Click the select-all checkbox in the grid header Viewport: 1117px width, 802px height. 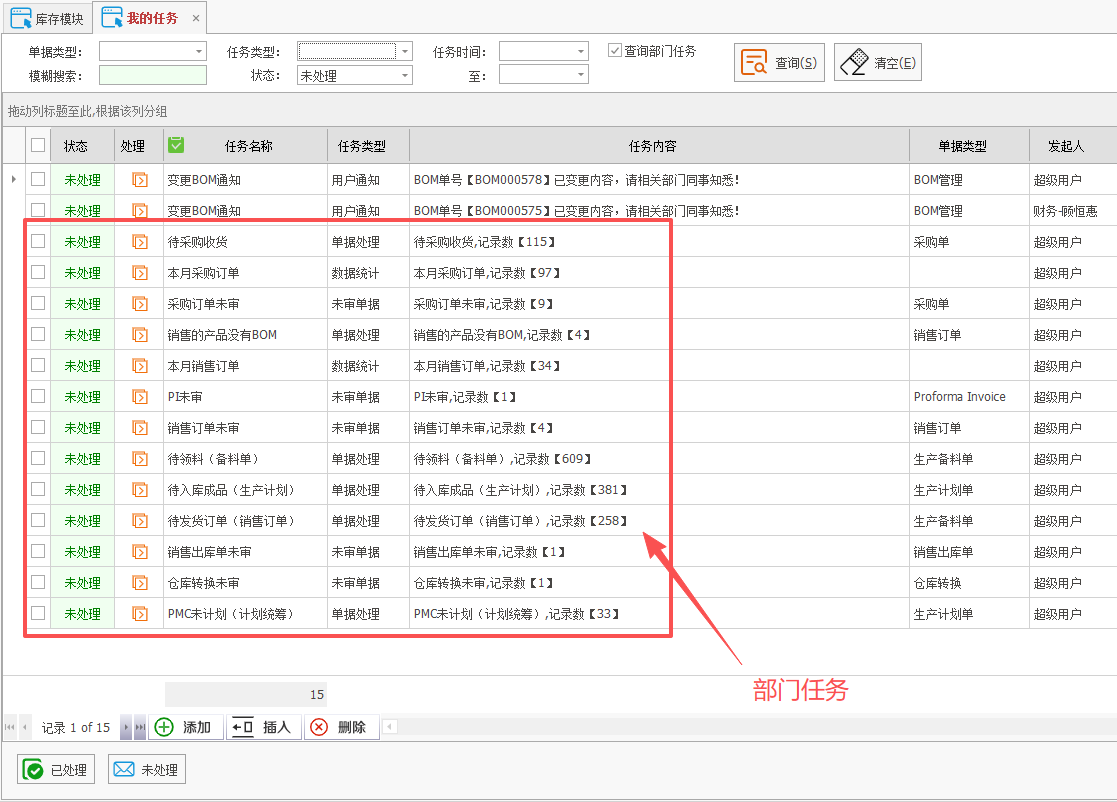pyautogui.click(x=37, y=145)
